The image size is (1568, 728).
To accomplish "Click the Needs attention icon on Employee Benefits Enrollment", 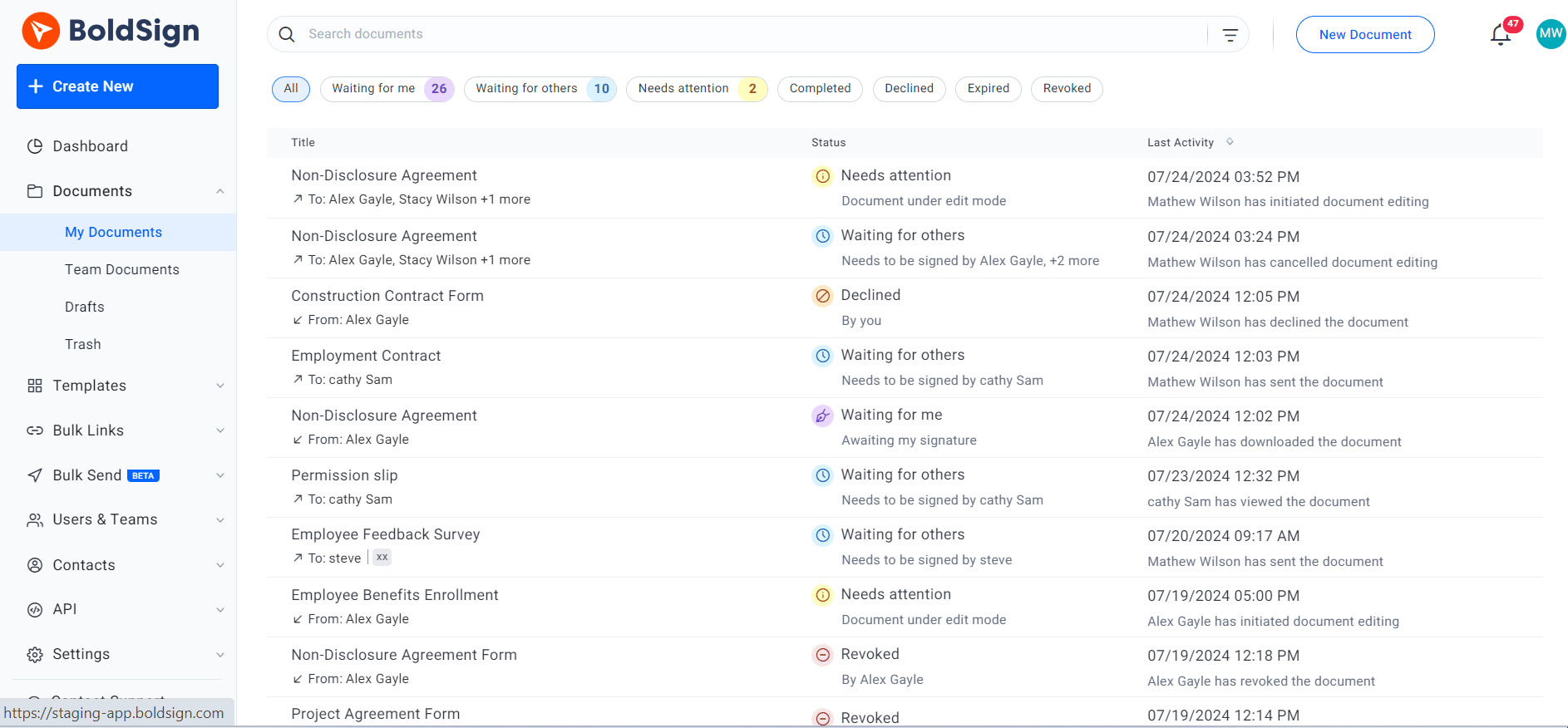I will pos(822,595).
